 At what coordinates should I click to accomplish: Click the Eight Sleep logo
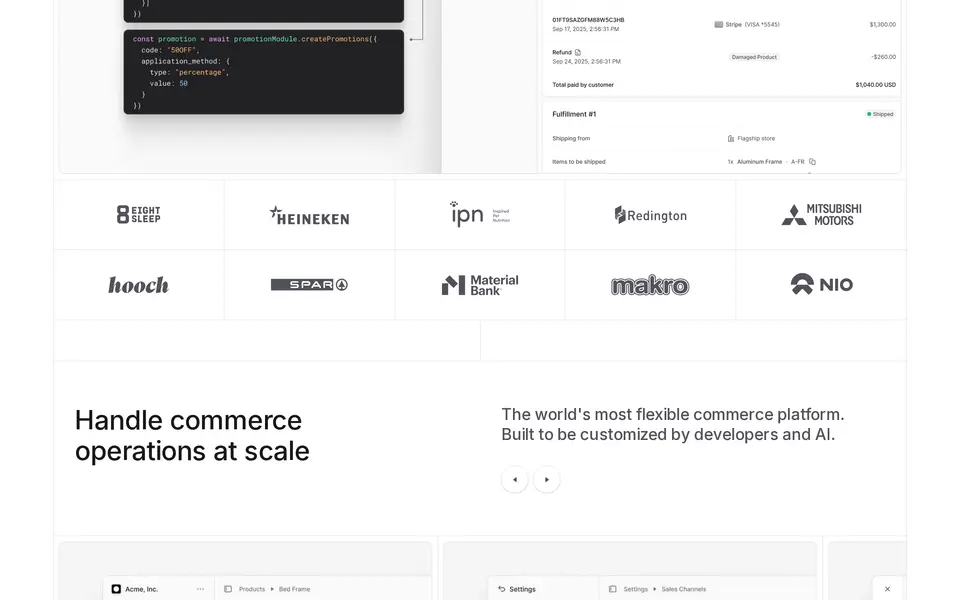tap(138, 214)
